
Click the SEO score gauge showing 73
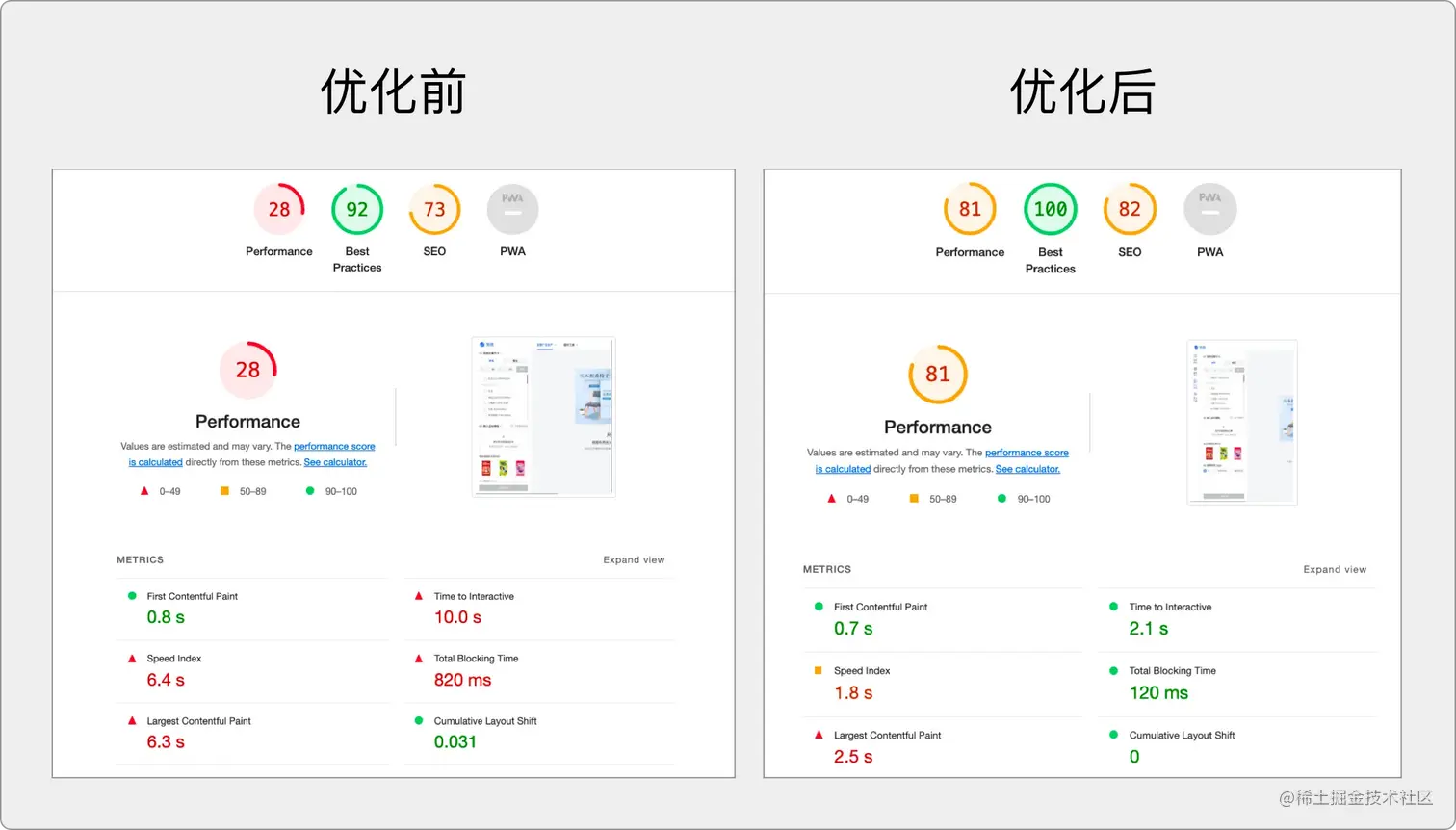coord(433,208)
